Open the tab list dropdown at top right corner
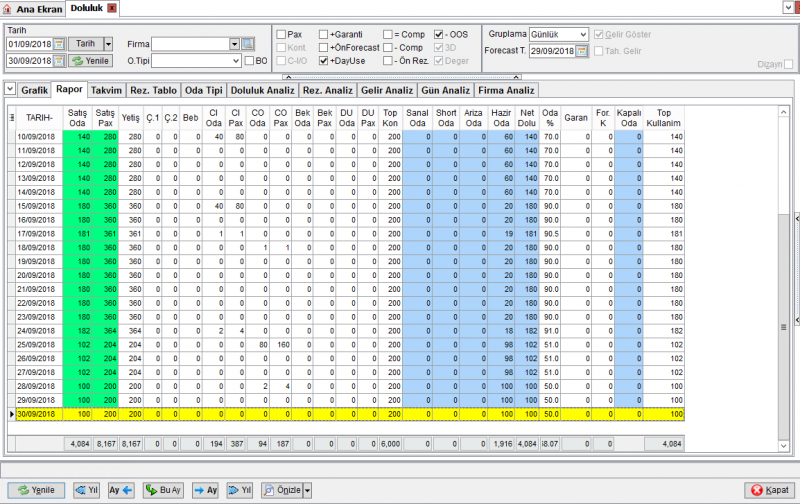The image size is (800, 504). [789, 7]
